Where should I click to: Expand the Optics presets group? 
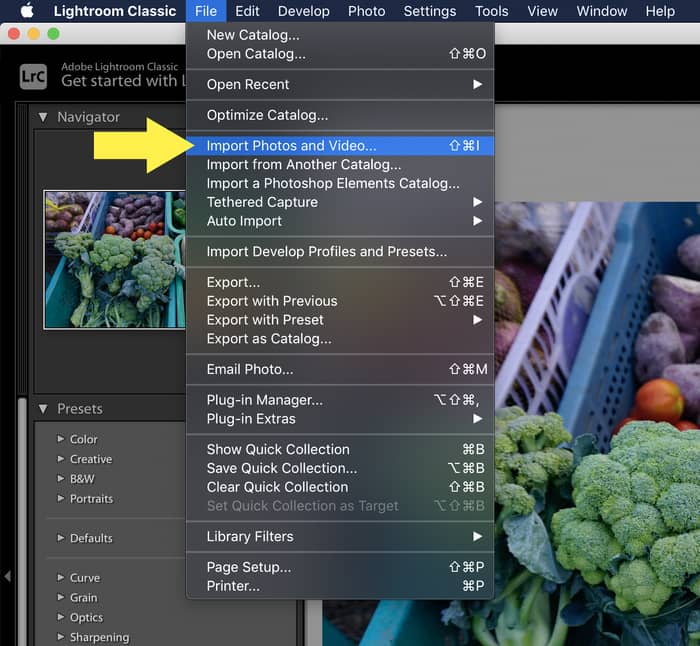point(61,617)
